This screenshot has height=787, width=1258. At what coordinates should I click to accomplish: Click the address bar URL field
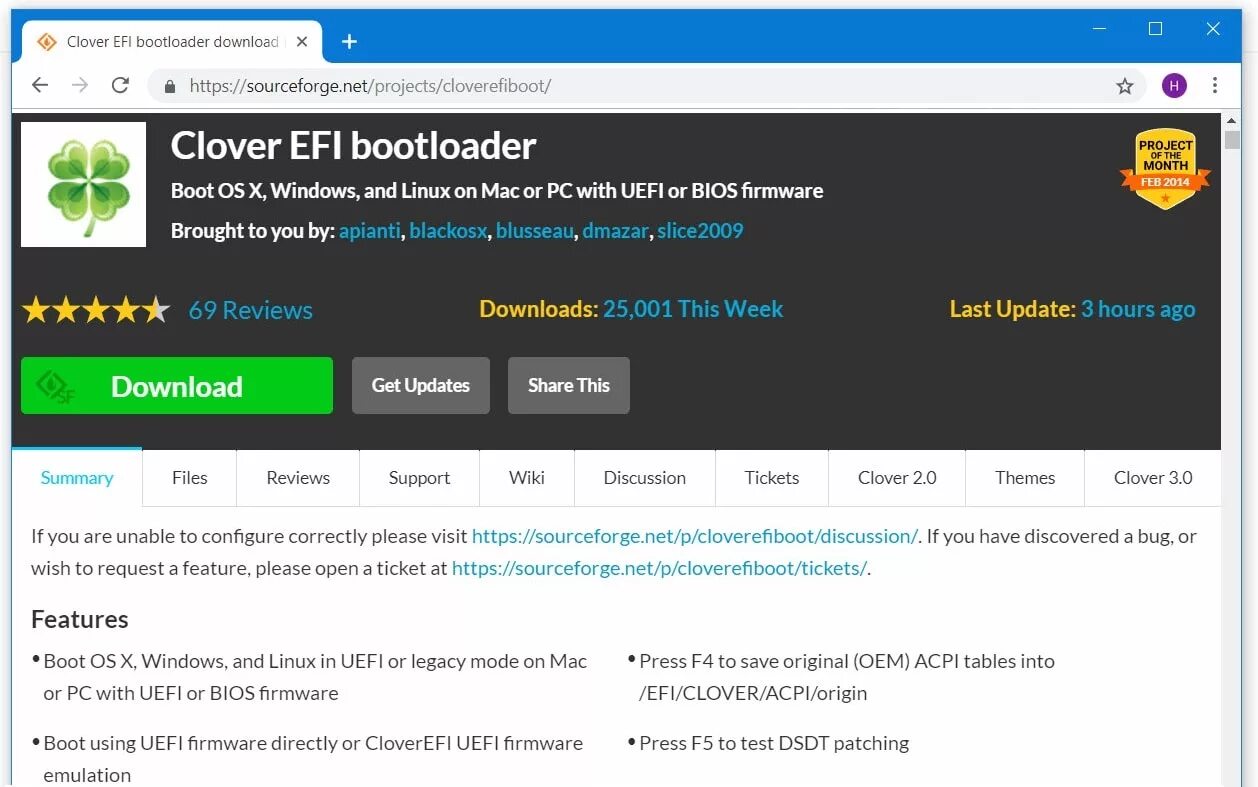pos(645,86)
